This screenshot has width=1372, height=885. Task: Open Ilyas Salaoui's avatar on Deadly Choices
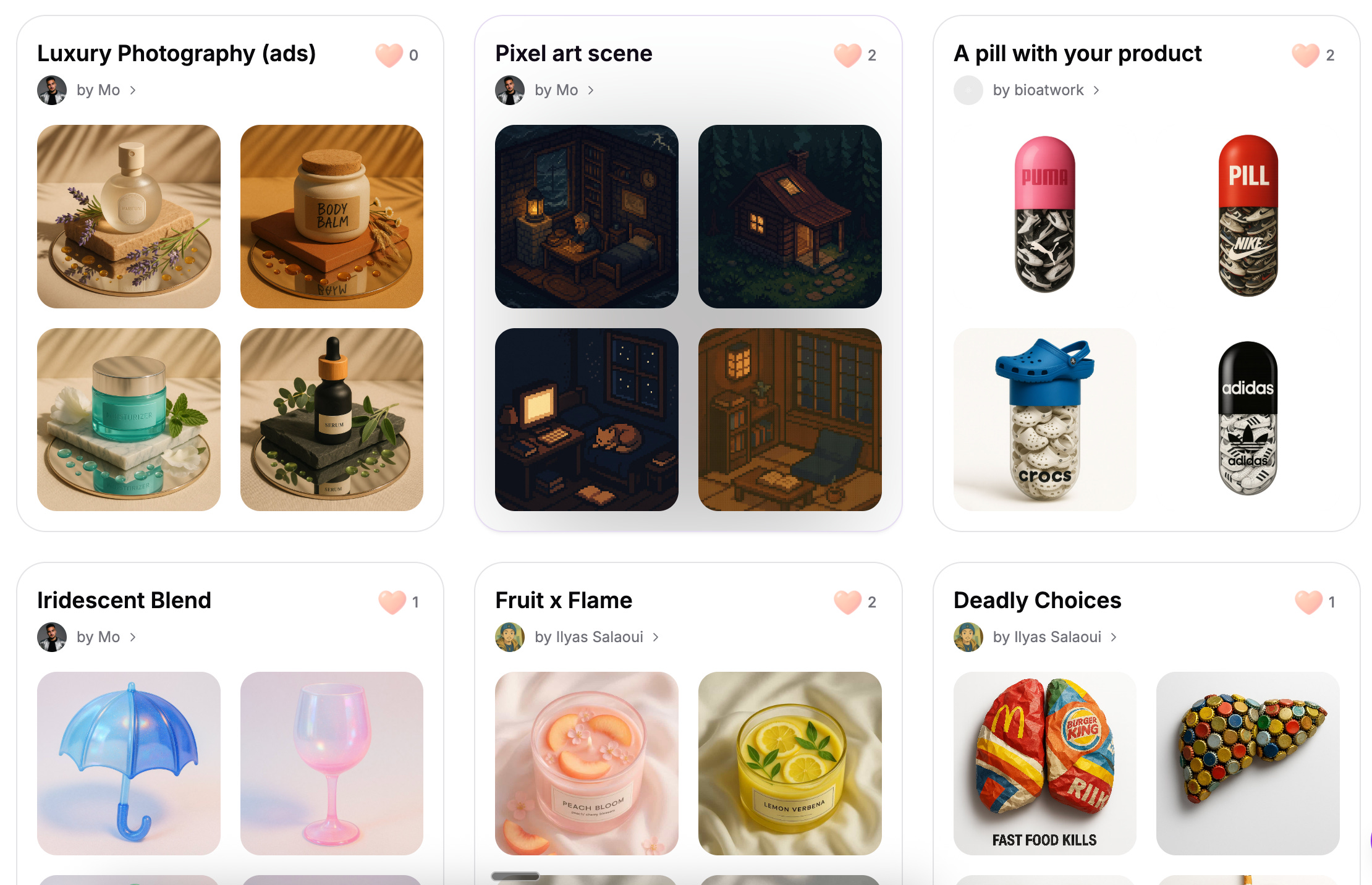click(968, 637)
